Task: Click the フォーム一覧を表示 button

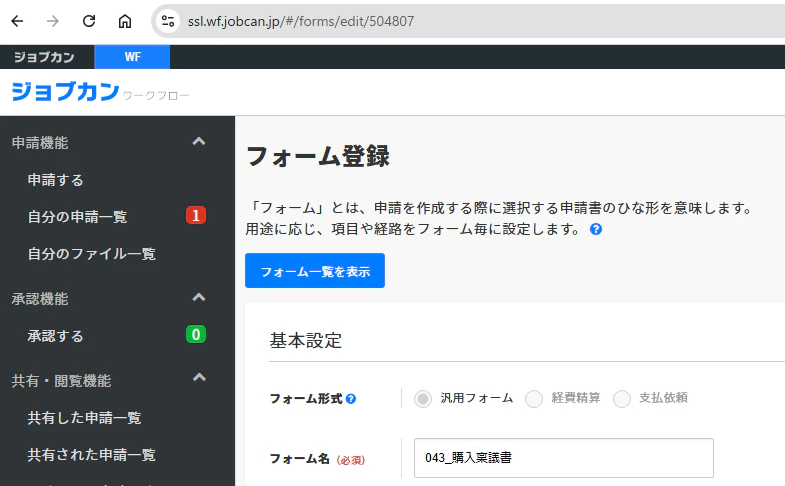Action: coord(315,271)
